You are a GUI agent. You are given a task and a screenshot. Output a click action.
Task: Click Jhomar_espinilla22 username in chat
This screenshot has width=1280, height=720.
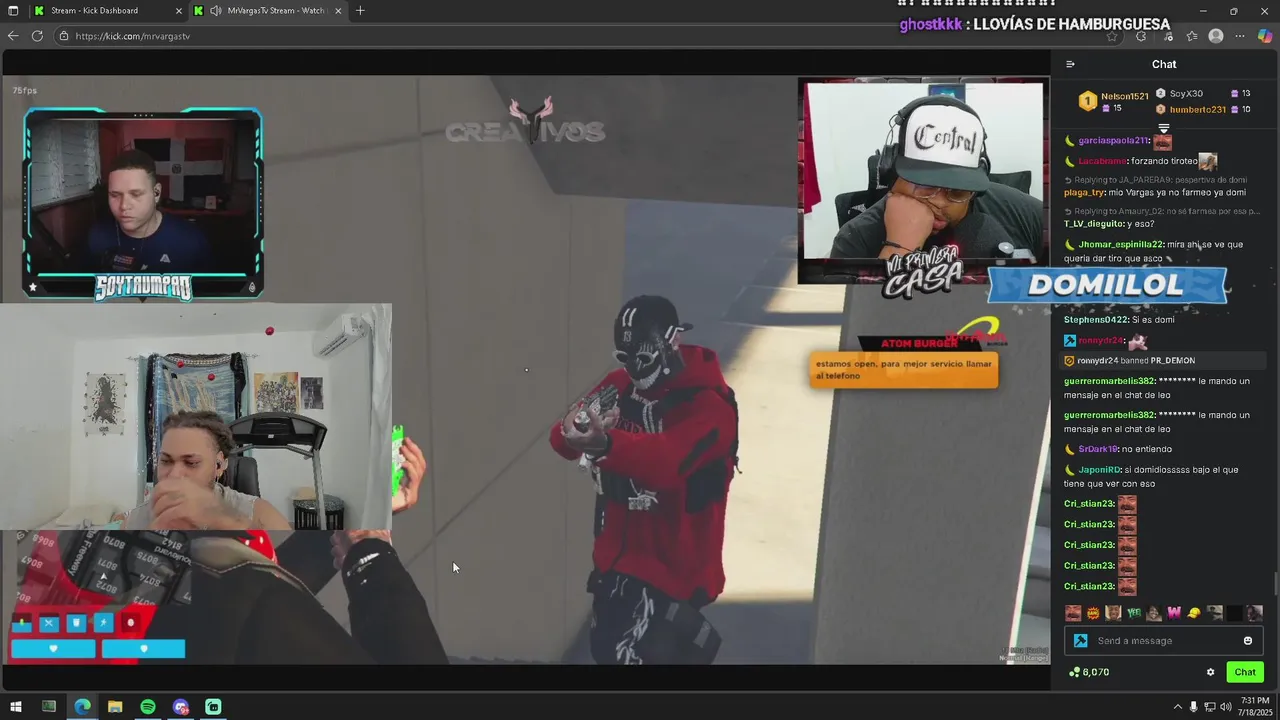click(x=1121, y=244)
